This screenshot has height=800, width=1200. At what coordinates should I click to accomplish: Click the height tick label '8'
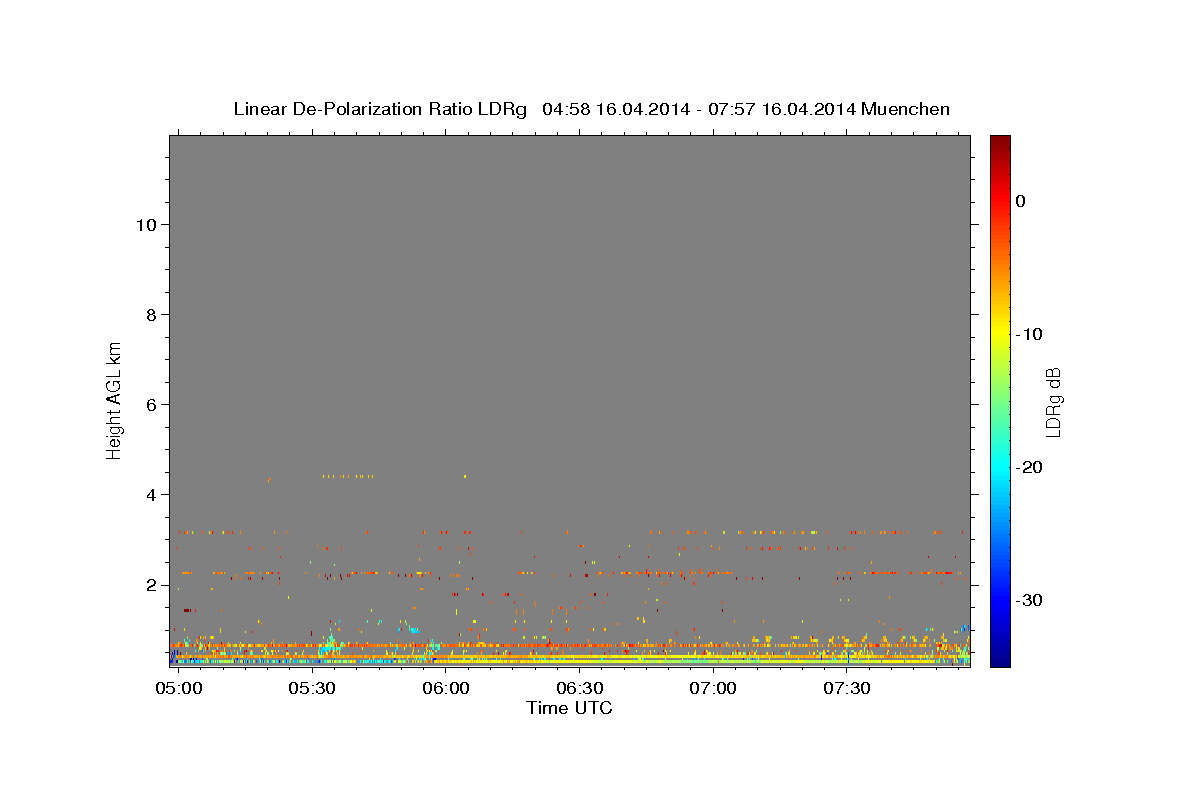(150, 315)
